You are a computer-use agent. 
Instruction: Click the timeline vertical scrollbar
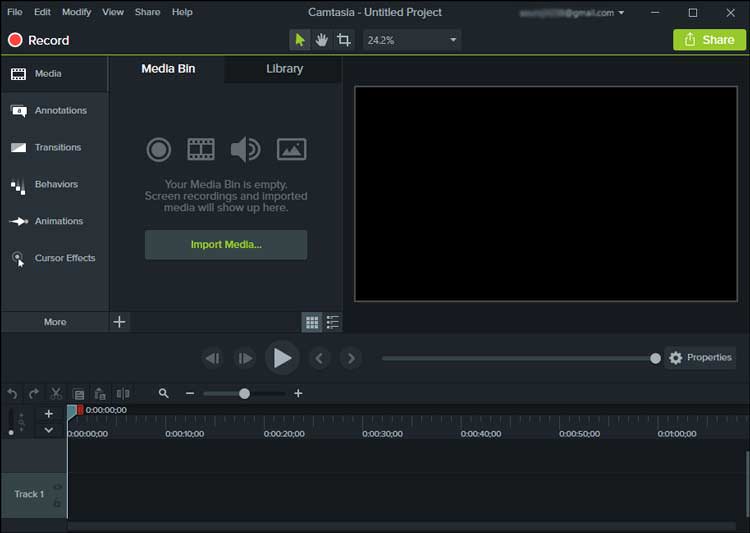747,483
